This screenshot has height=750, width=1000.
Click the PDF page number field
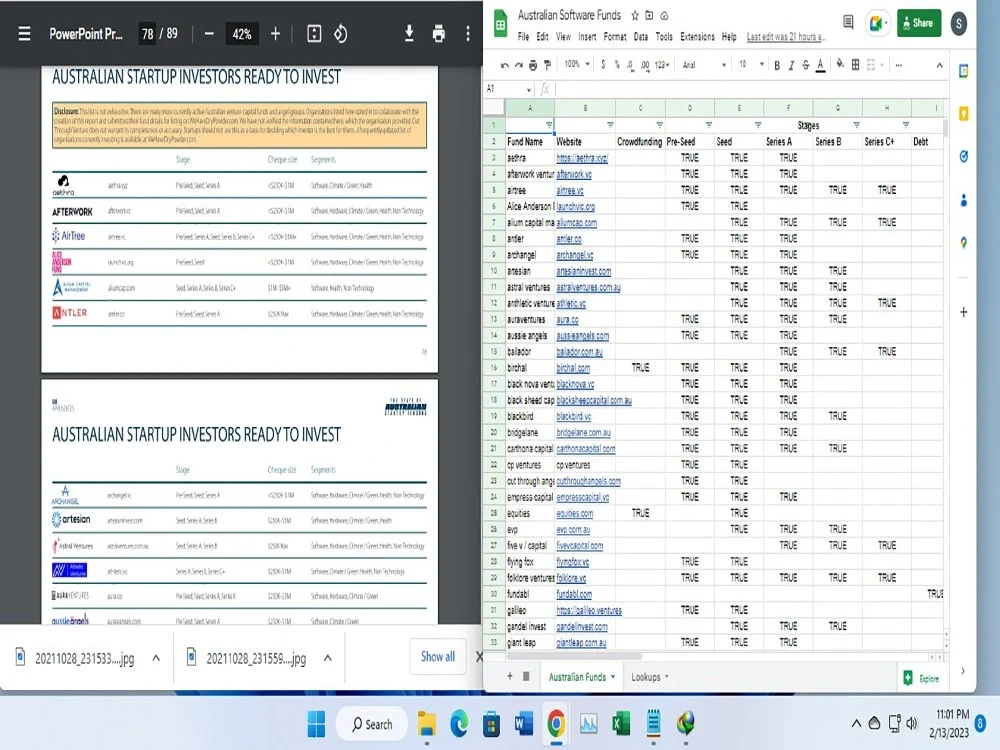point(147,34)
